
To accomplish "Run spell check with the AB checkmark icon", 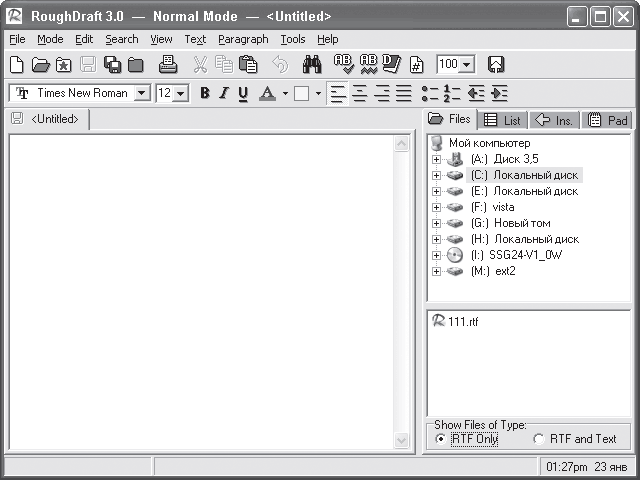I will [343, 64].
